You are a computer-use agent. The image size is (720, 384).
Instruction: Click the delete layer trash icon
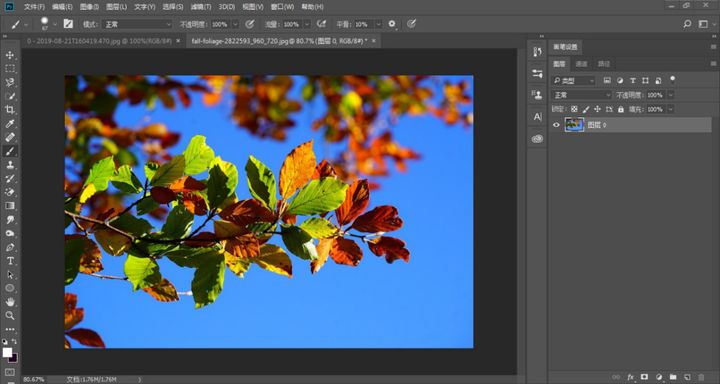tap(701, 377)
